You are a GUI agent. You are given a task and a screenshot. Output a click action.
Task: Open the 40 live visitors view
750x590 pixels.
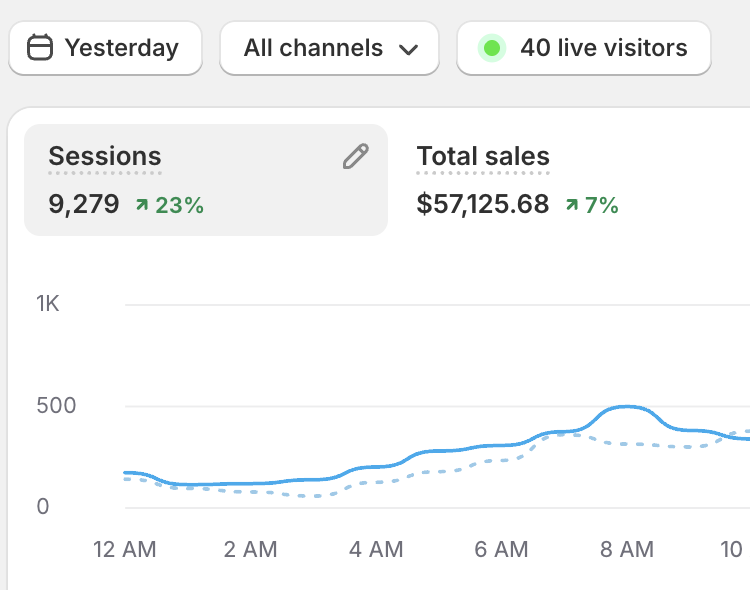(x=584, y=48)
